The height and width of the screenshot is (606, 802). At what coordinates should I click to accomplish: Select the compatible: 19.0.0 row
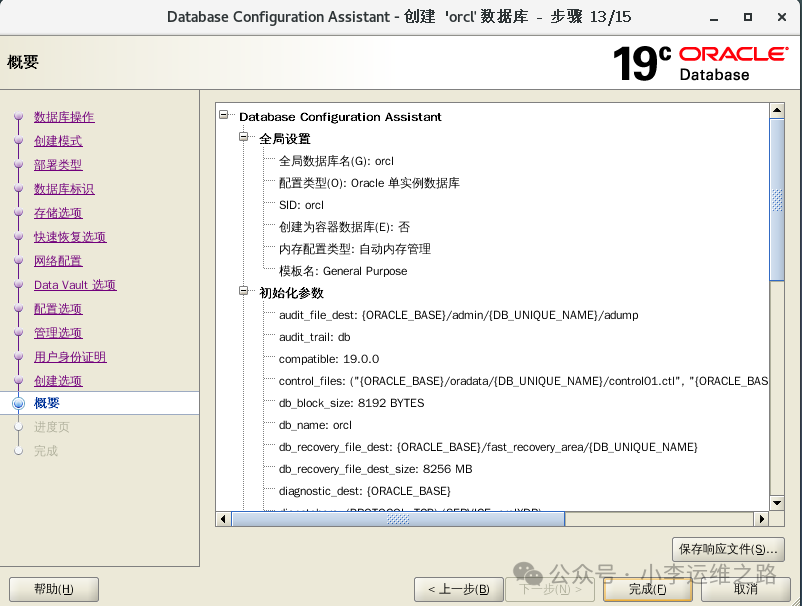(x=329, y=359)
